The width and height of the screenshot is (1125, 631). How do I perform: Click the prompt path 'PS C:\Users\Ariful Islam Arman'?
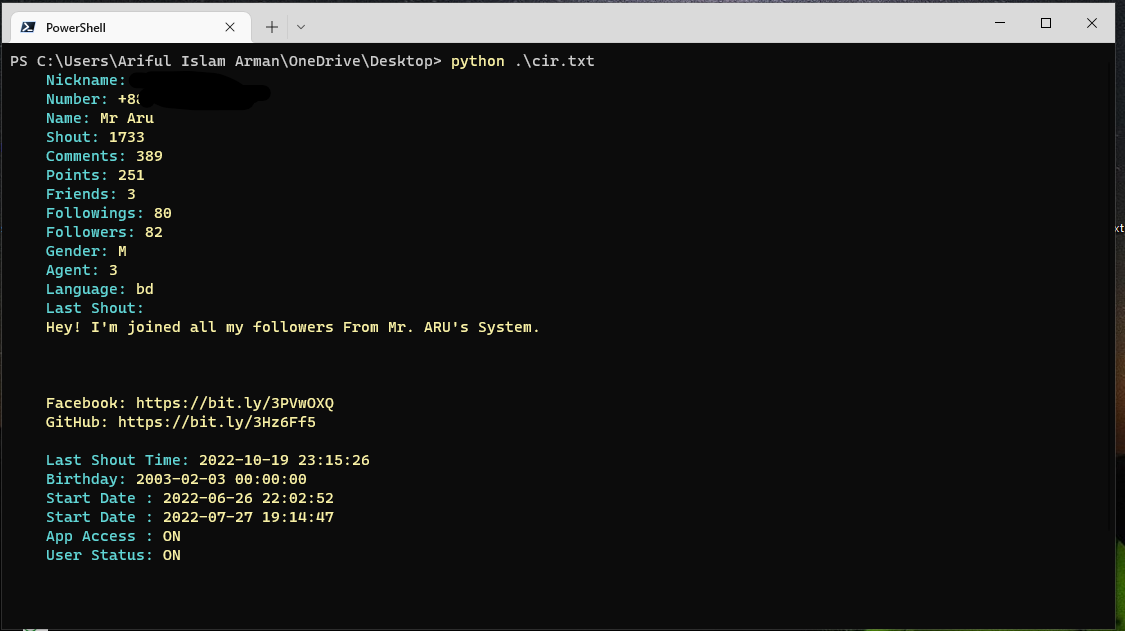[144, 61]
